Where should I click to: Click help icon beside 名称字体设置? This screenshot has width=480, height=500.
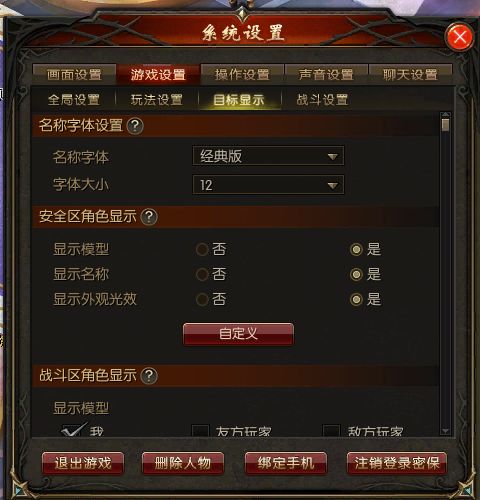[x=135, y=126]
